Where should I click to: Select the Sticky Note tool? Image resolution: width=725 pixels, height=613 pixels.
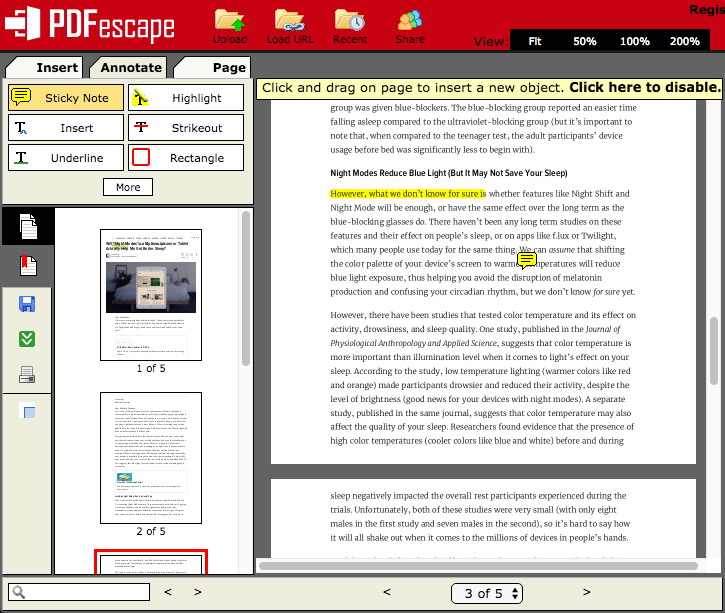point(66,98)
